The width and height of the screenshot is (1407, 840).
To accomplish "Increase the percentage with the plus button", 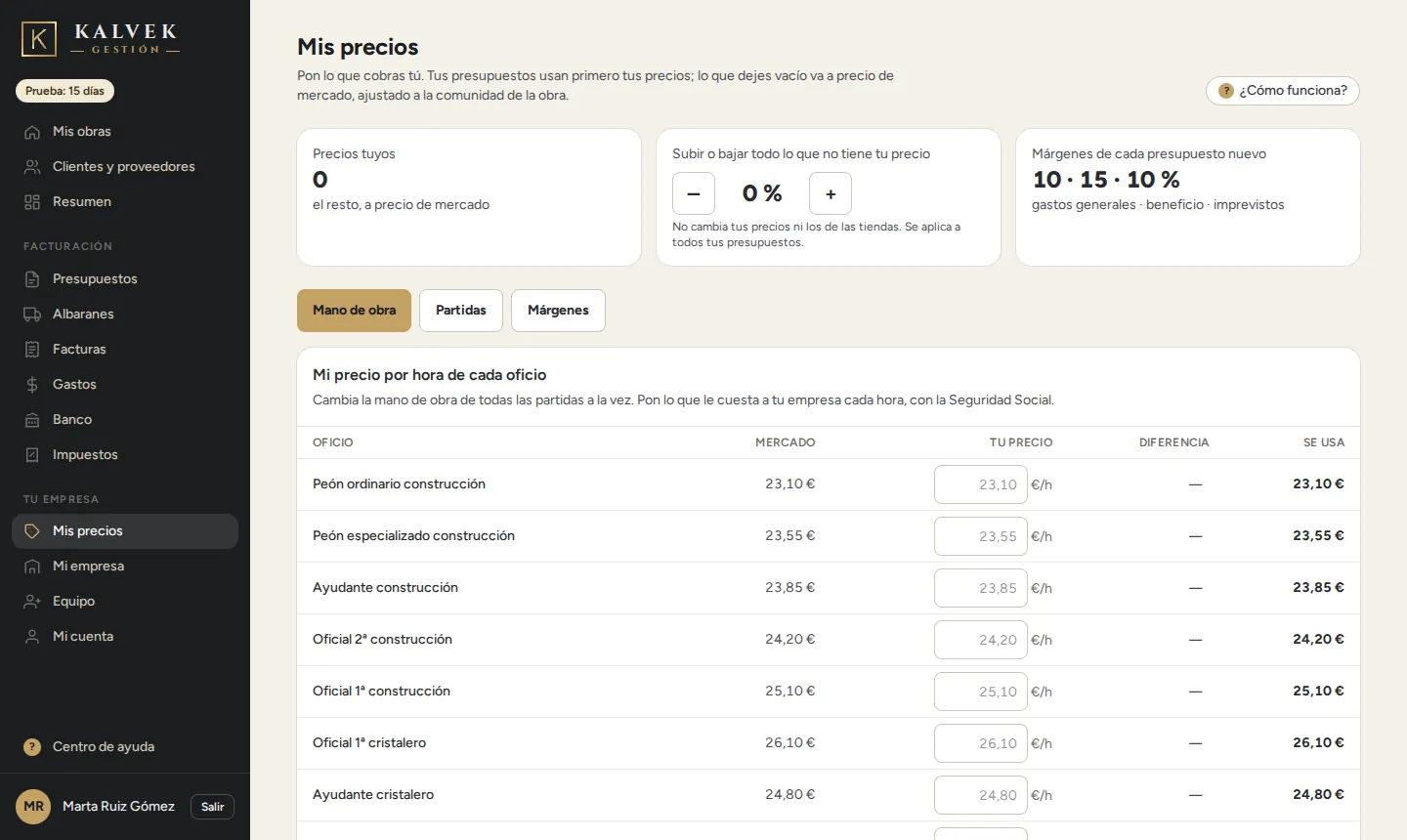I will pyautogui.click(x=831, y=193).
